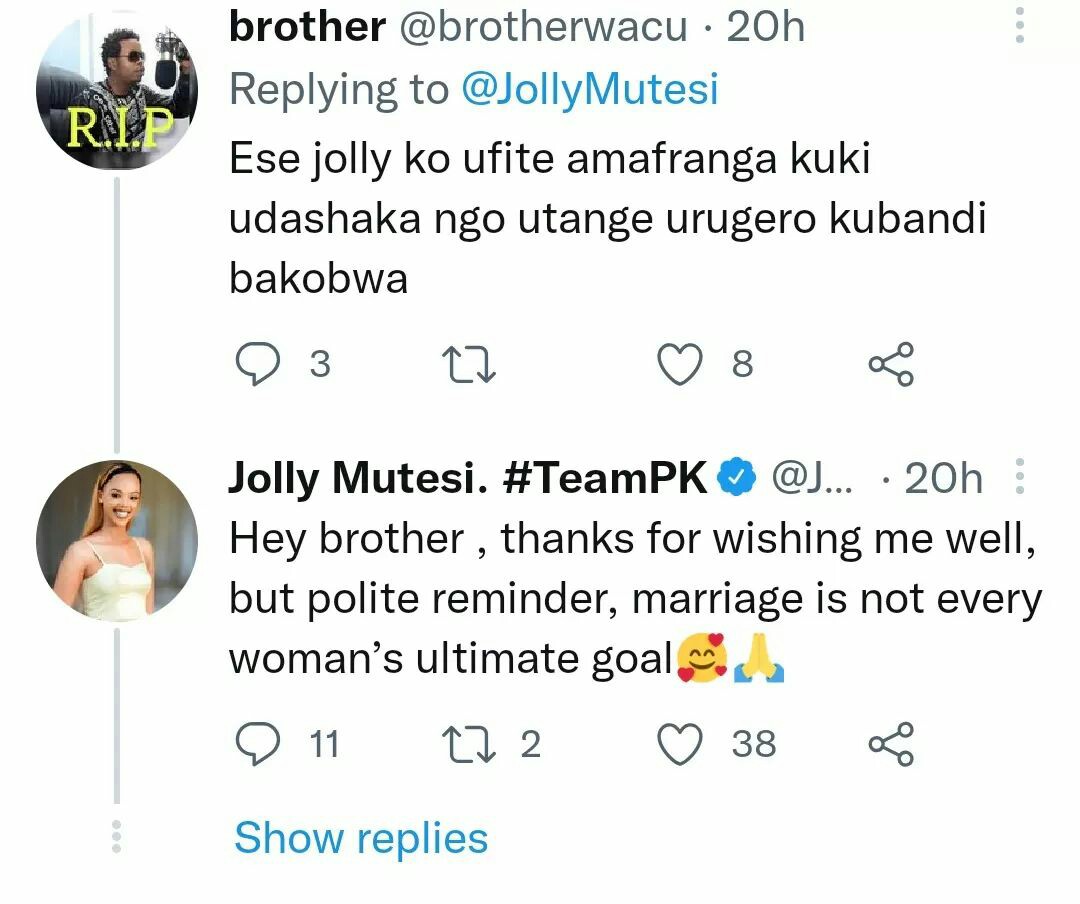This screenshot has height=904, width=1080.
Task: View Jolly Mutesi's profile picture
Action: pyautogui.click(x=117, y=541)
